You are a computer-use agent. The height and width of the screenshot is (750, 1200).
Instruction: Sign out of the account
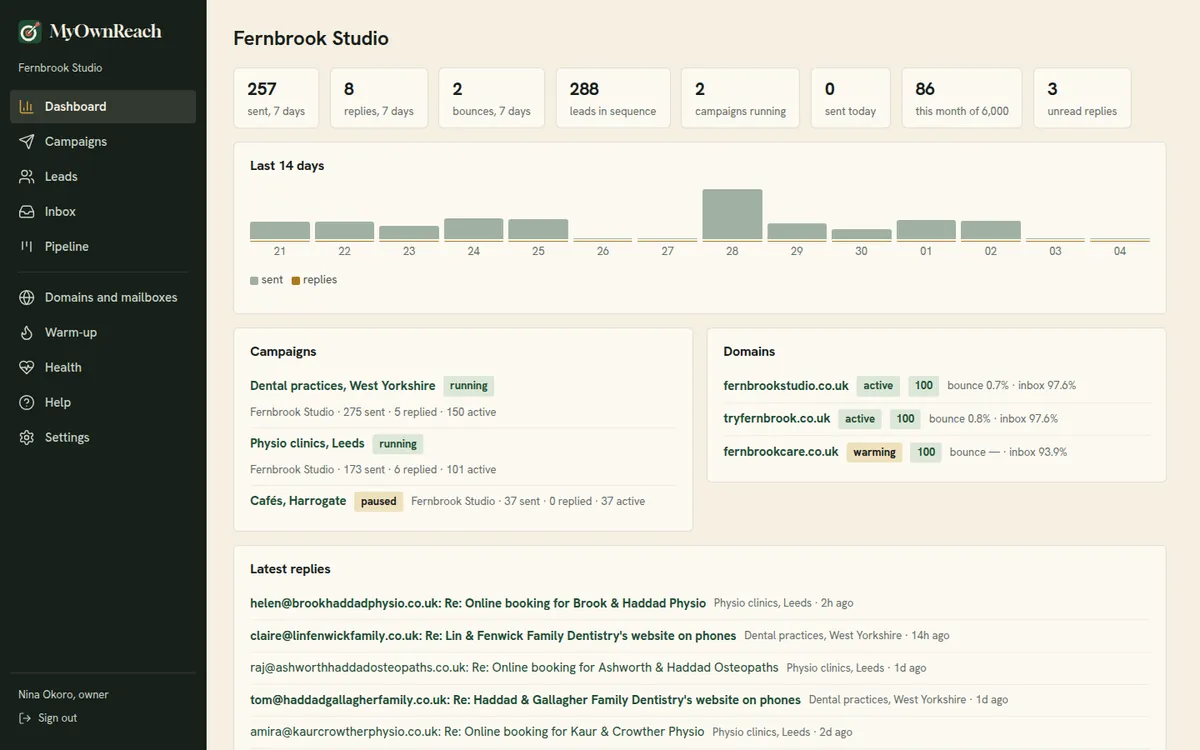click(48, 718)
